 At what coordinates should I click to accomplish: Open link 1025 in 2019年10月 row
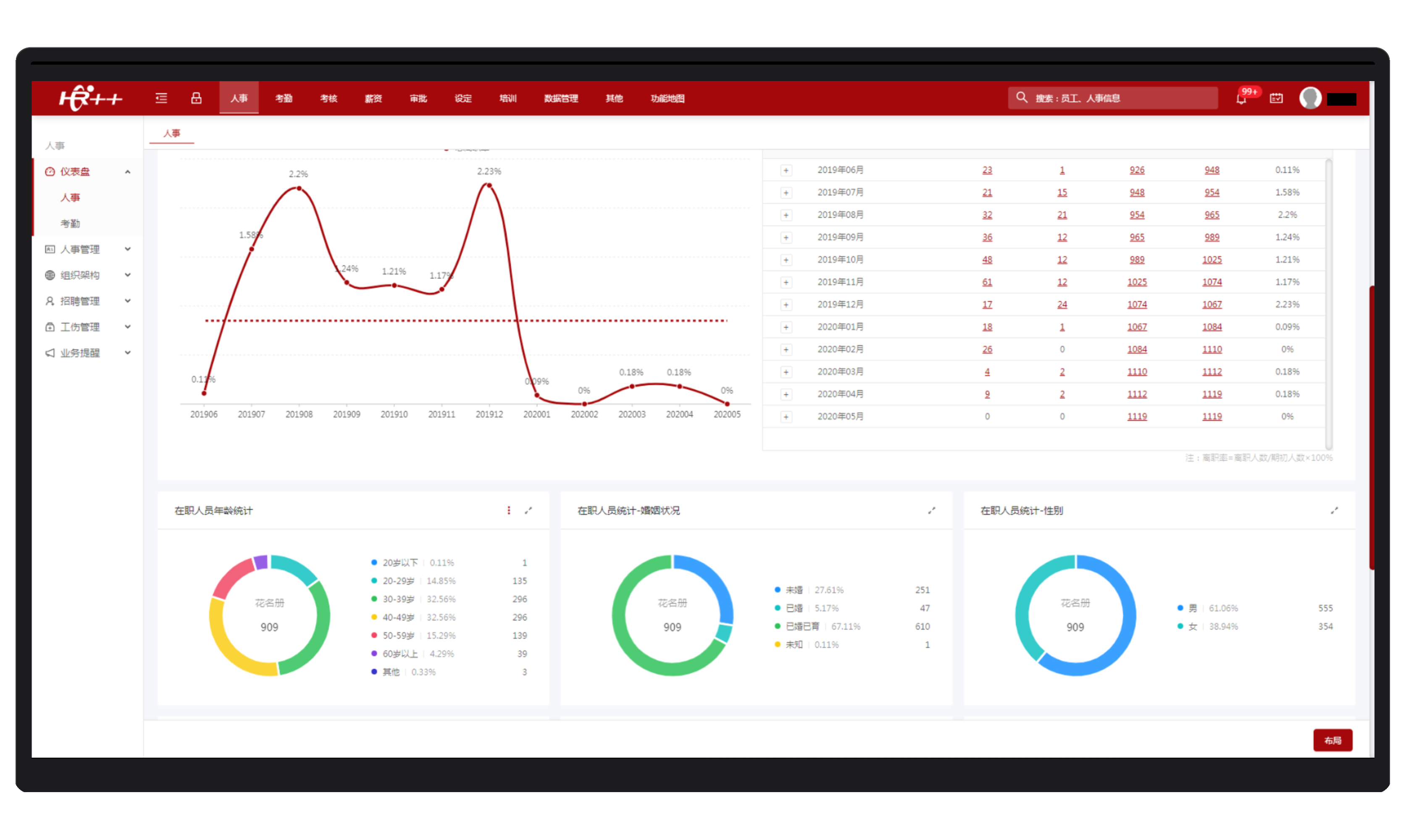[1212, 260]
